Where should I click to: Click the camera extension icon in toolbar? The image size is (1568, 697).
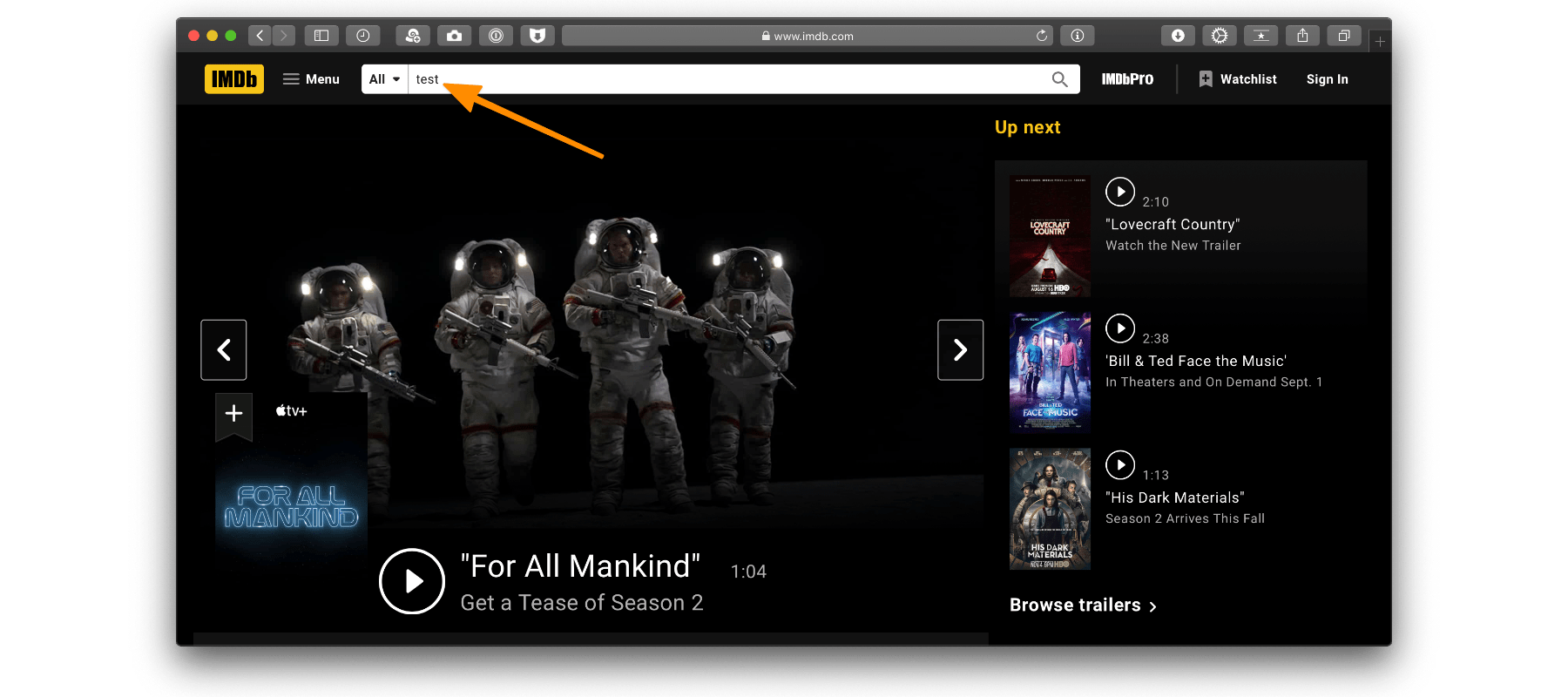[455, 36]
